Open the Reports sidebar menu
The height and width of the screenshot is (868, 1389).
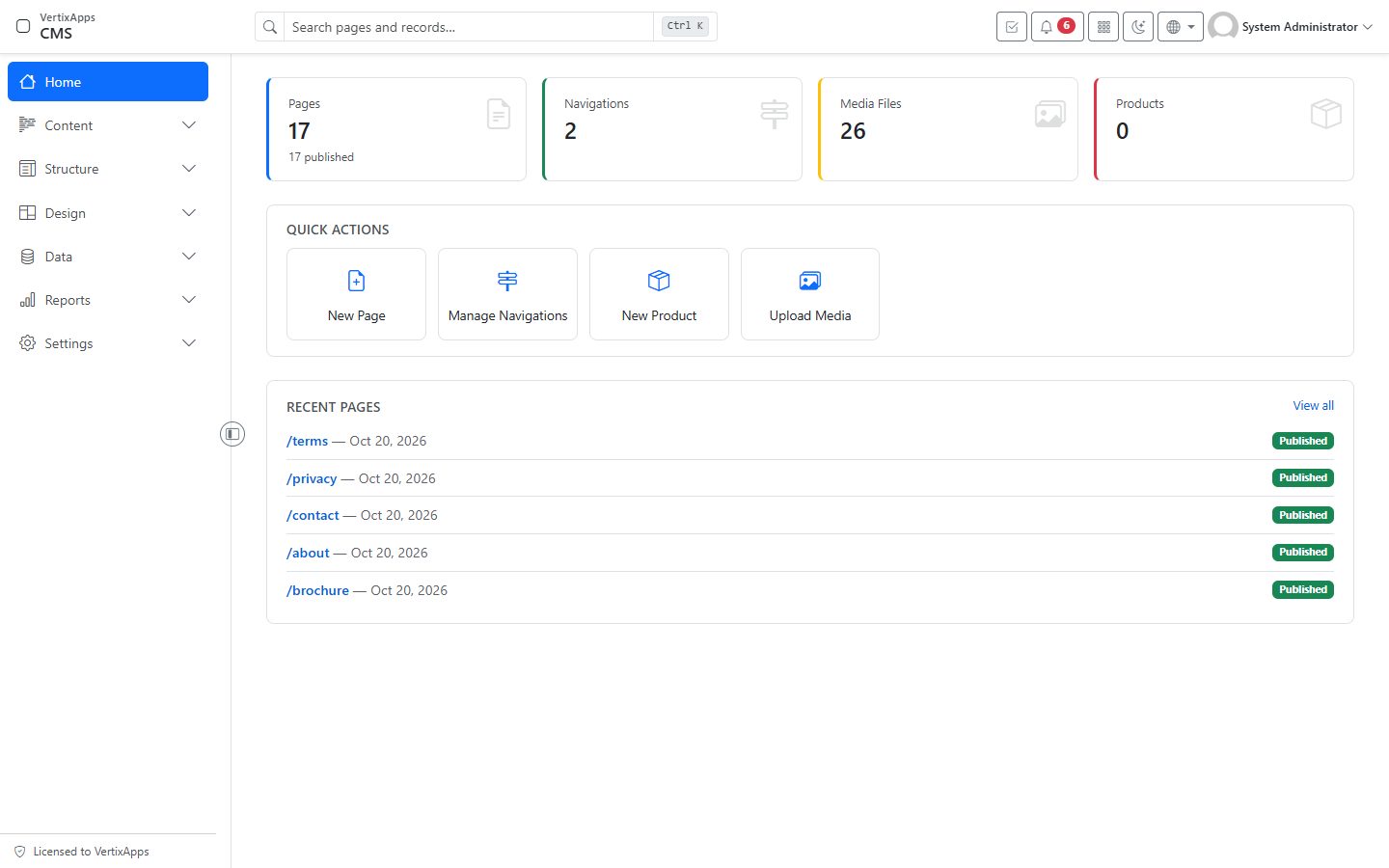pos(108,300)
